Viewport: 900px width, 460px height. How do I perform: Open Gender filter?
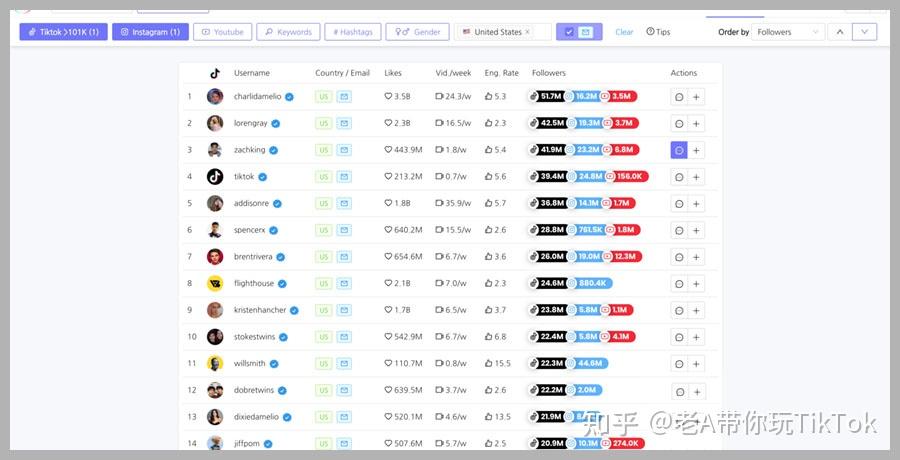click(417, 32)
